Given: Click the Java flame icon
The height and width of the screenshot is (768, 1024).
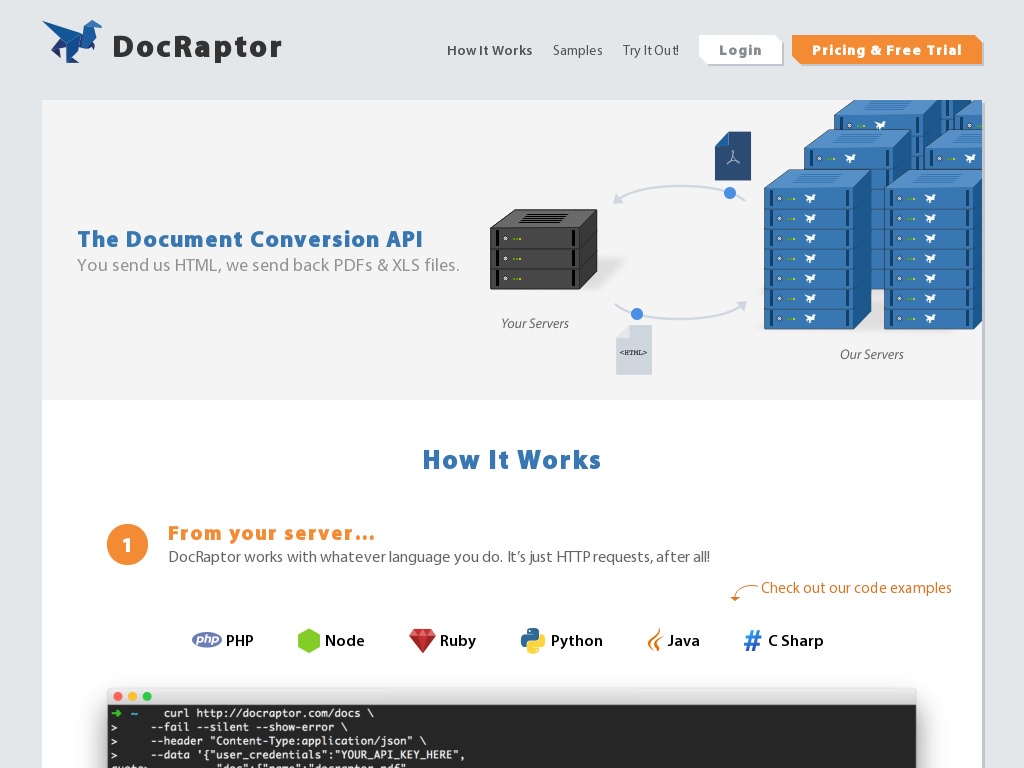Looking at the screenshot, I should (x=654, y=641).
